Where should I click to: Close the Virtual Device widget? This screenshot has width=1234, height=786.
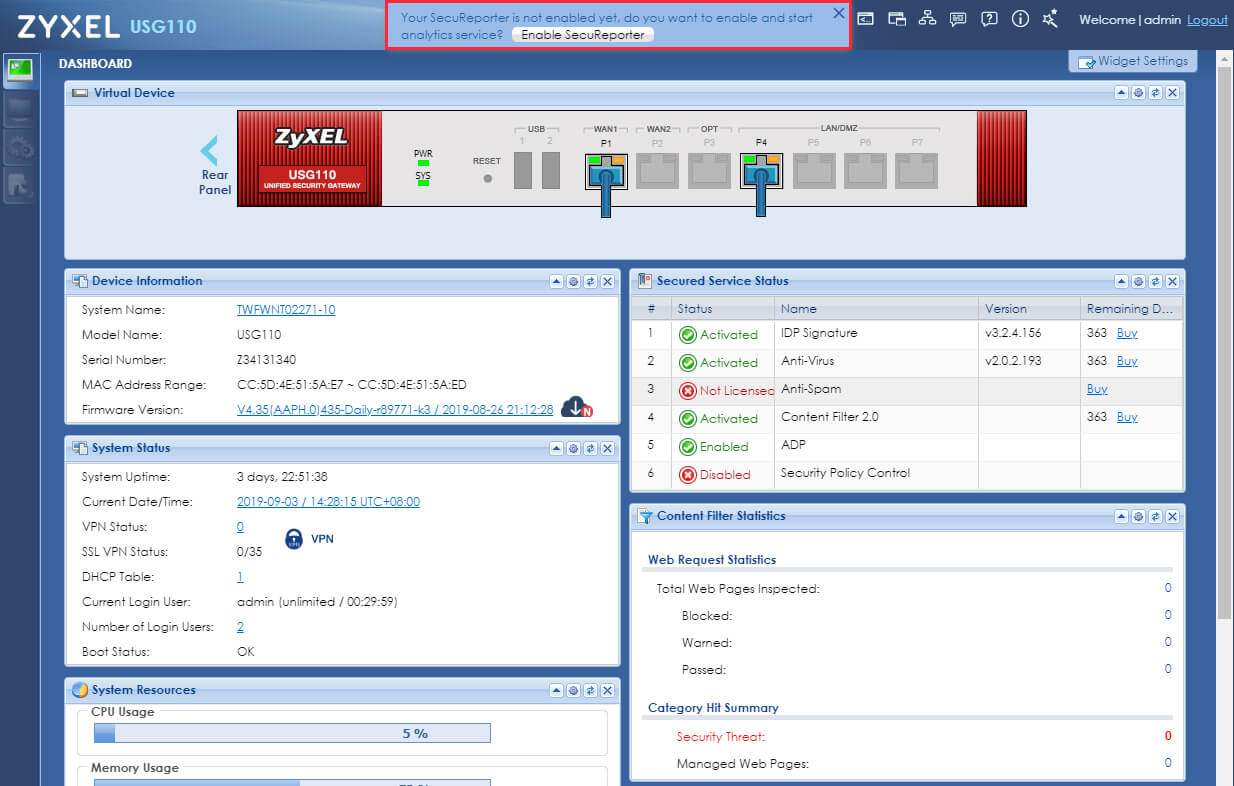[x=1172, y=93]
